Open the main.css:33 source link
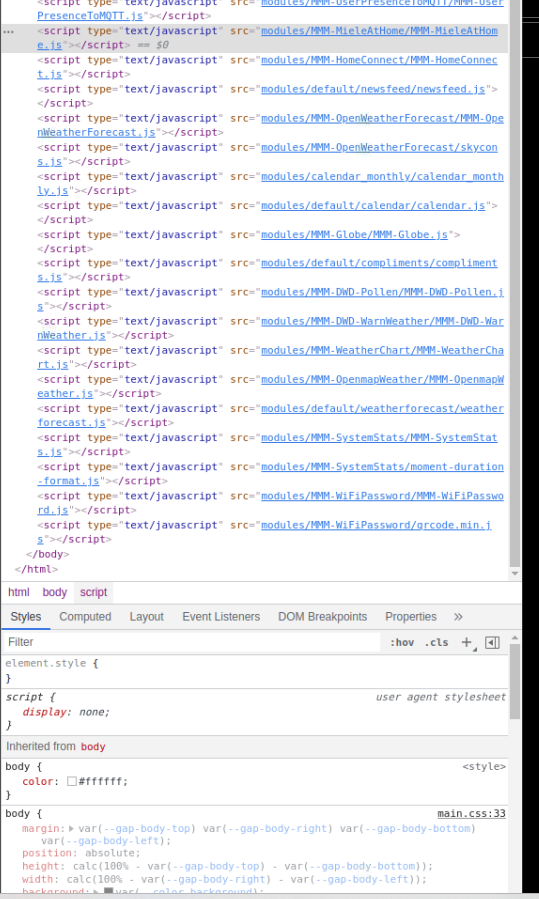Screen dimensions: 539x899 point(471,814)
